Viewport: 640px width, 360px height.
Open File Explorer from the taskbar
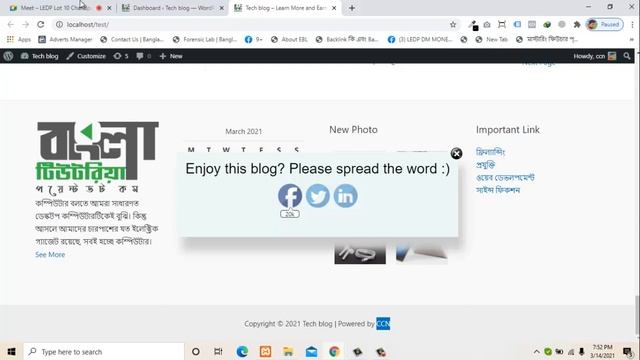coord(288,351)
